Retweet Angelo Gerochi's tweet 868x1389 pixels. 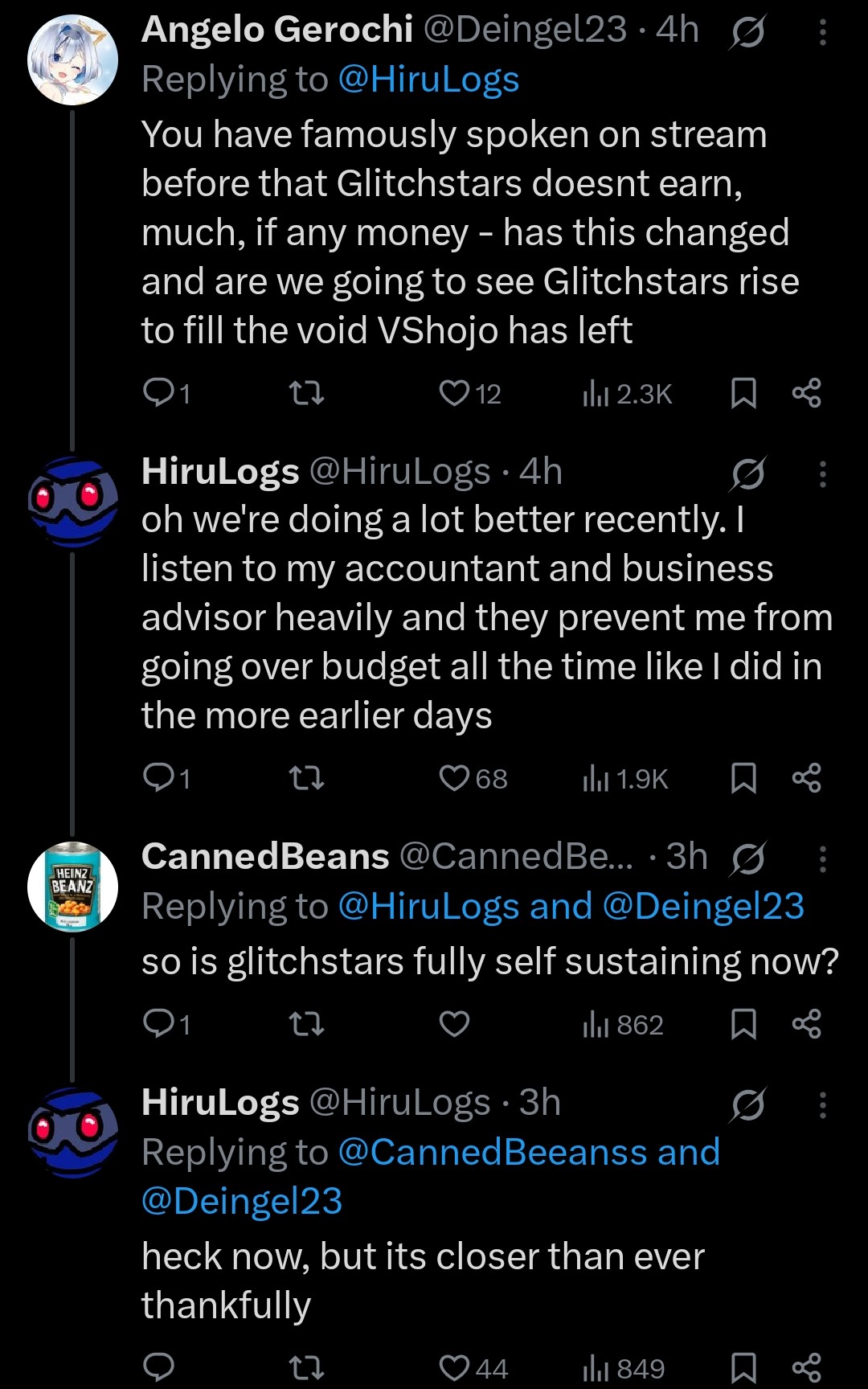(305, 393)
